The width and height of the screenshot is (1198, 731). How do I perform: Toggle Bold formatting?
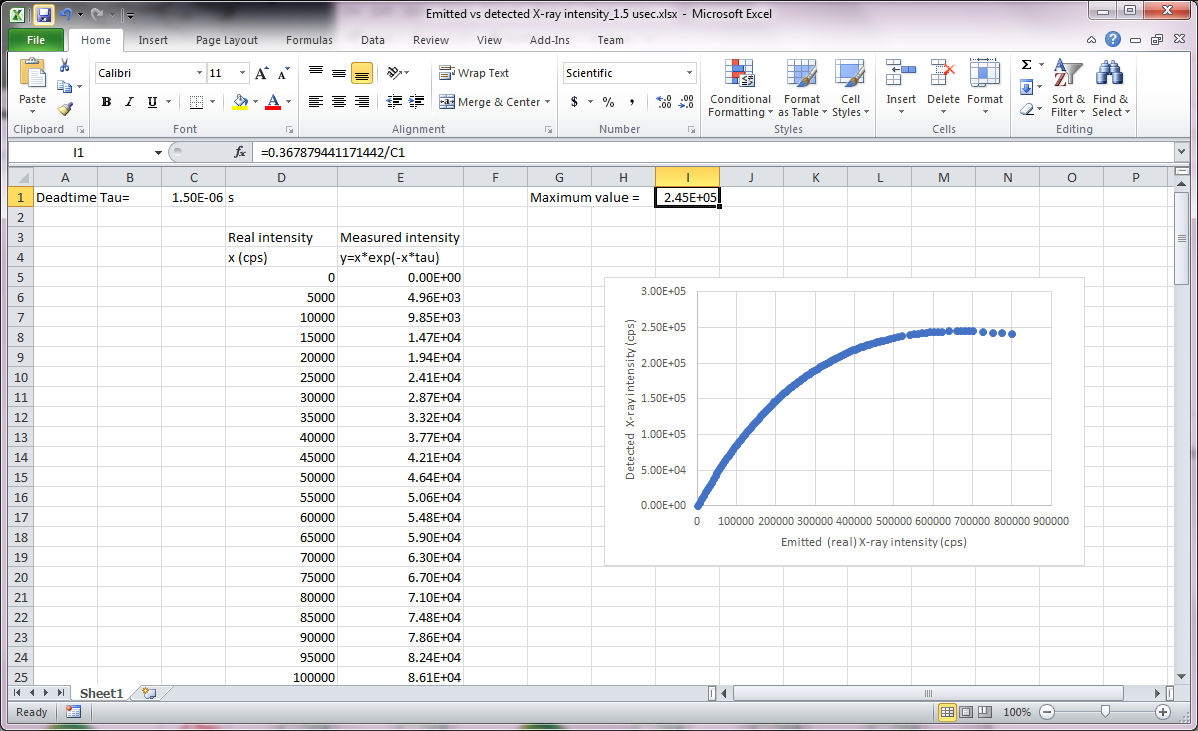[106, 102]
